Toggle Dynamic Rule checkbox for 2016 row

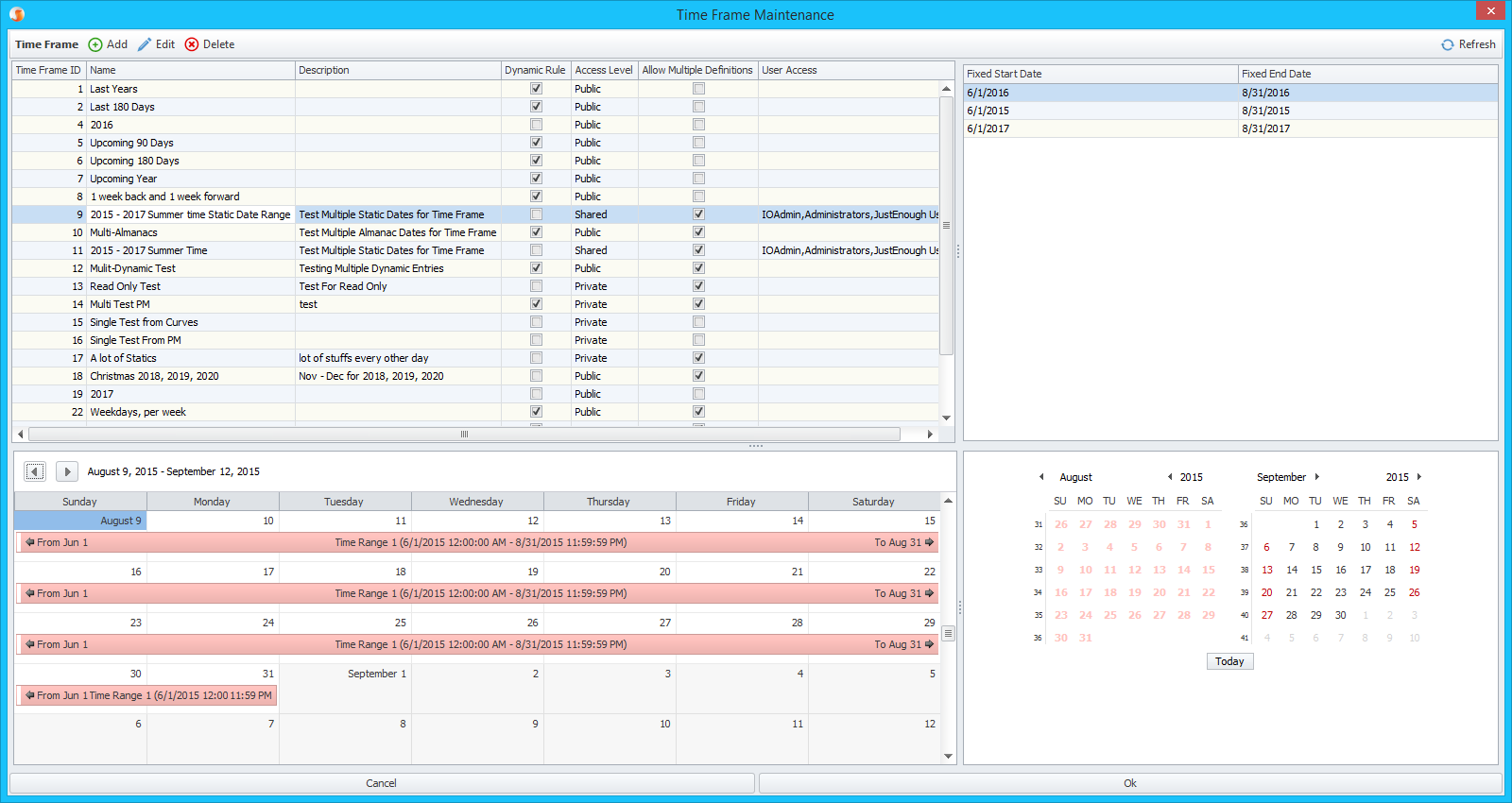pos(537,125)
